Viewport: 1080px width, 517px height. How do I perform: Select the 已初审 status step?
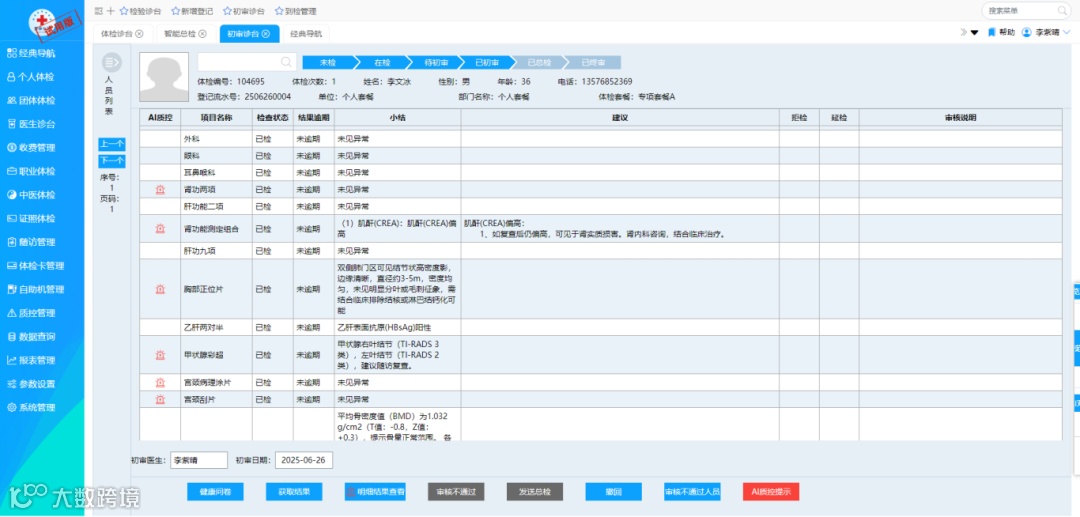(487, 62)
